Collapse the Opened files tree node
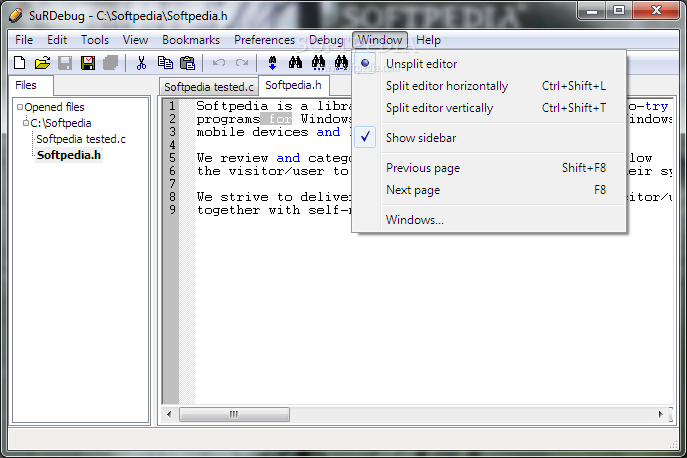 tap(20, 107)
